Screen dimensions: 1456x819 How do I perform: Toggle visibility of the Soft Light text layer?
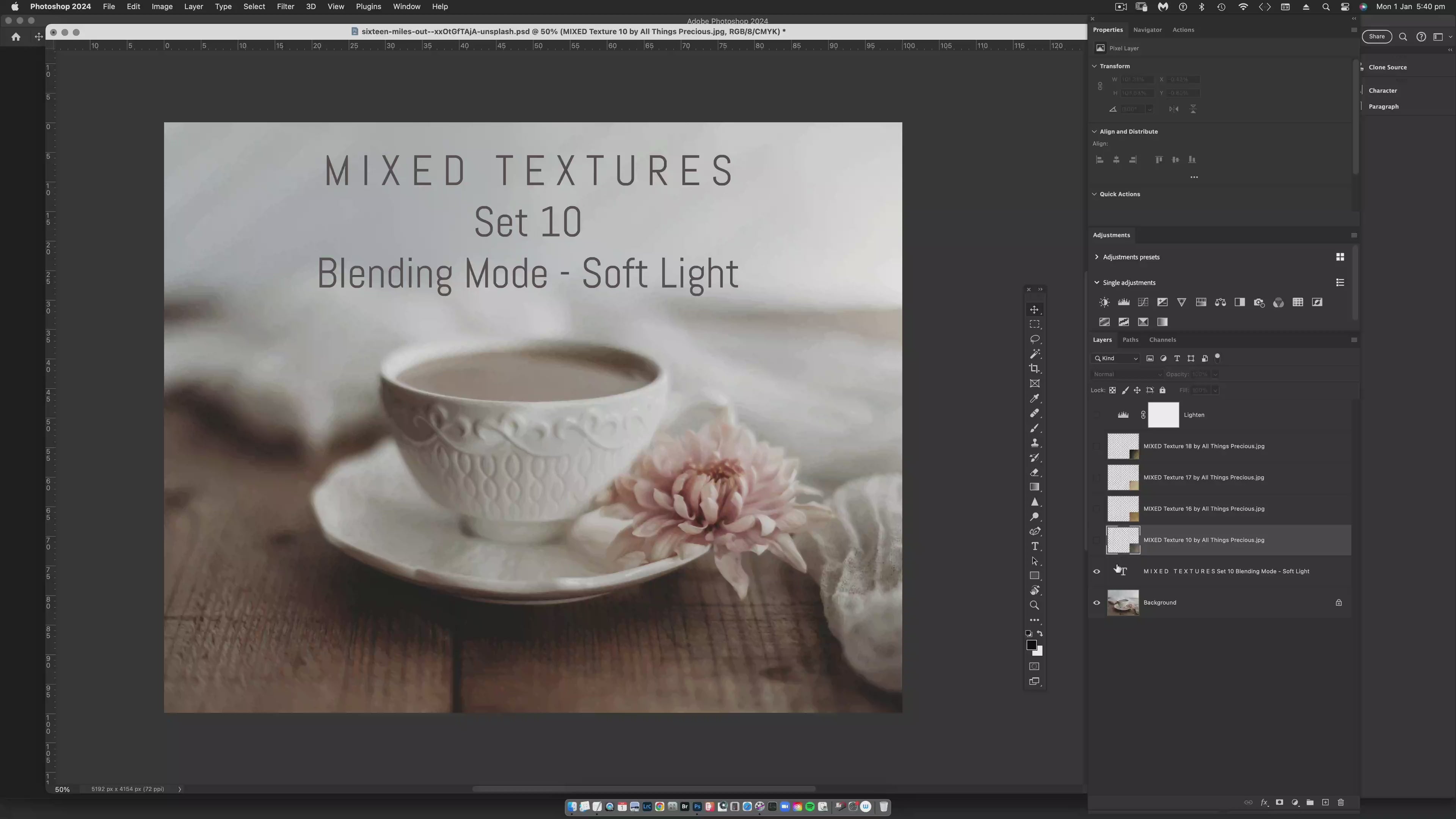(x=1096, y=571)
